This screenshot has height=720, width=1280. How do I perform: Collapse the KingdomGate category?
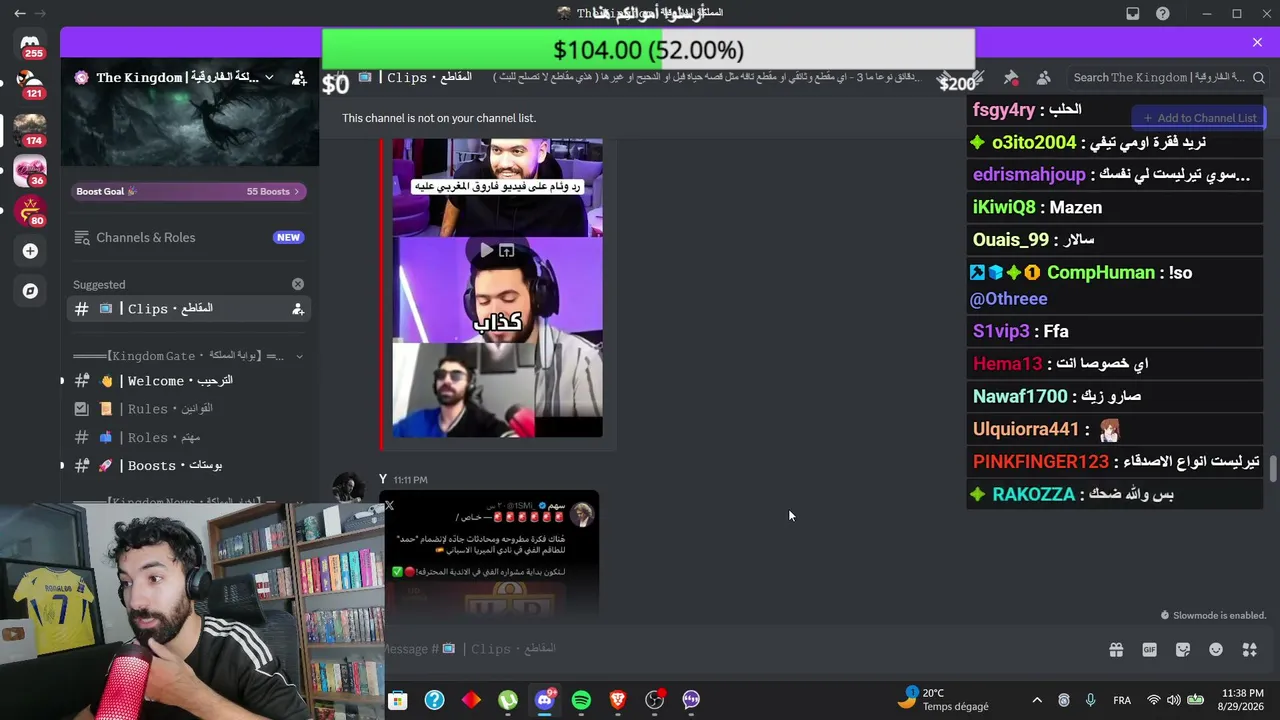tap(298, 356)
